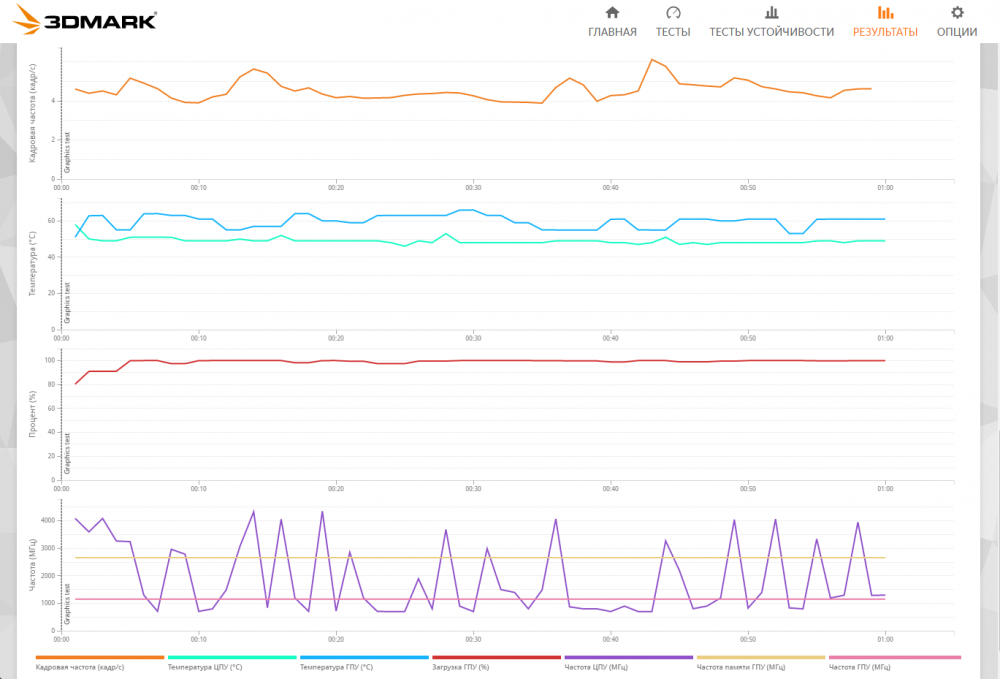Toggle the pink Частота ГПУ legend bar
Screen dimensions: 1000x679
895,657
